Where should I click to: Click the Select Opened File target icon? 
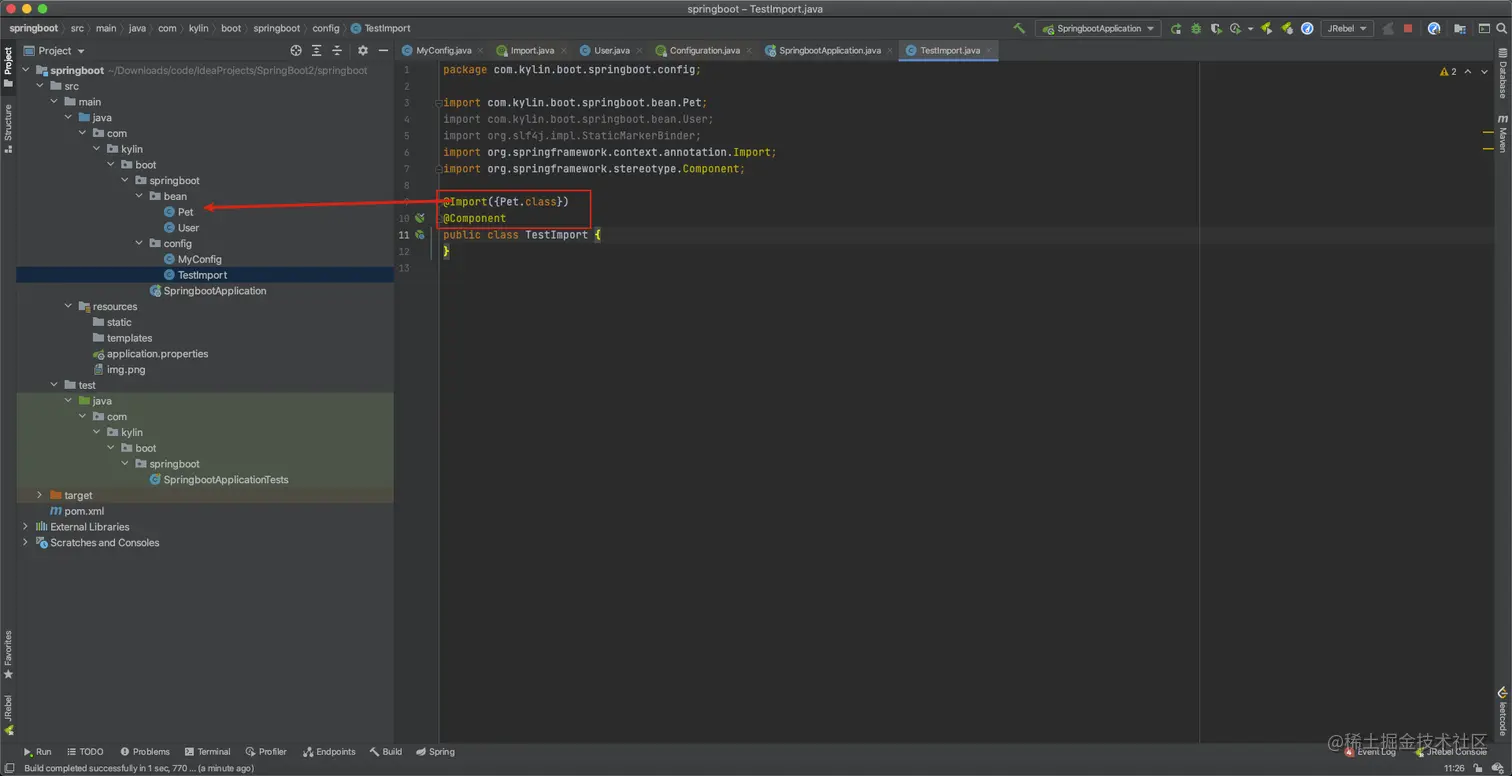(x=296, y=50)
